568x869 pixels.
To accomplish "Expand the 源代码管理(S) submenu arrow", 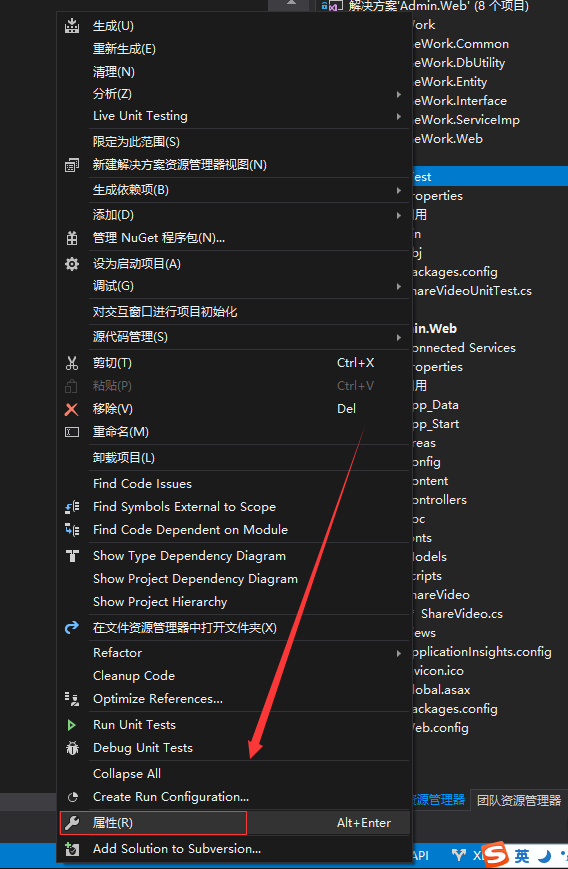I will coord(398,337).
